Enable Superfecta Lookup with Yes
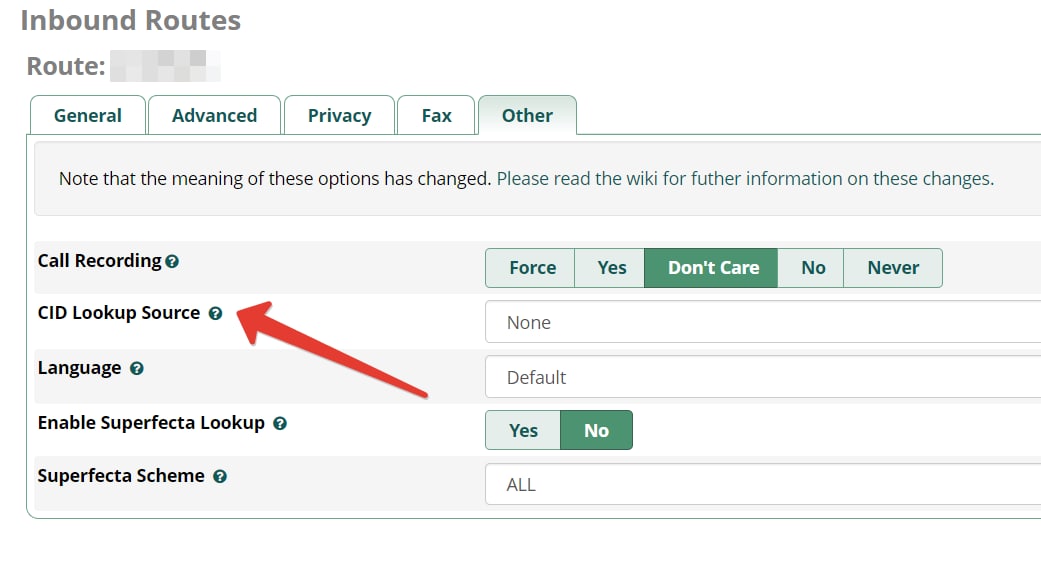The image size is (1041, 573). click(523, 431)
